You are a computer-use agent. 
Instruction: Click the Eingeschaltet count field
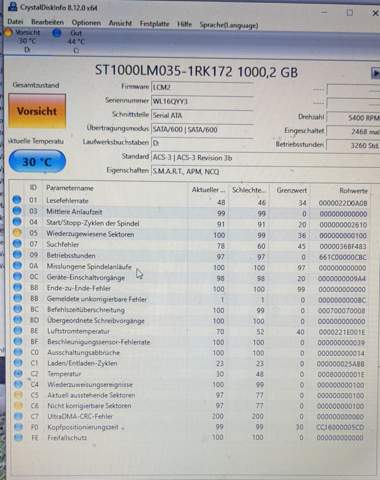point(353,131)
